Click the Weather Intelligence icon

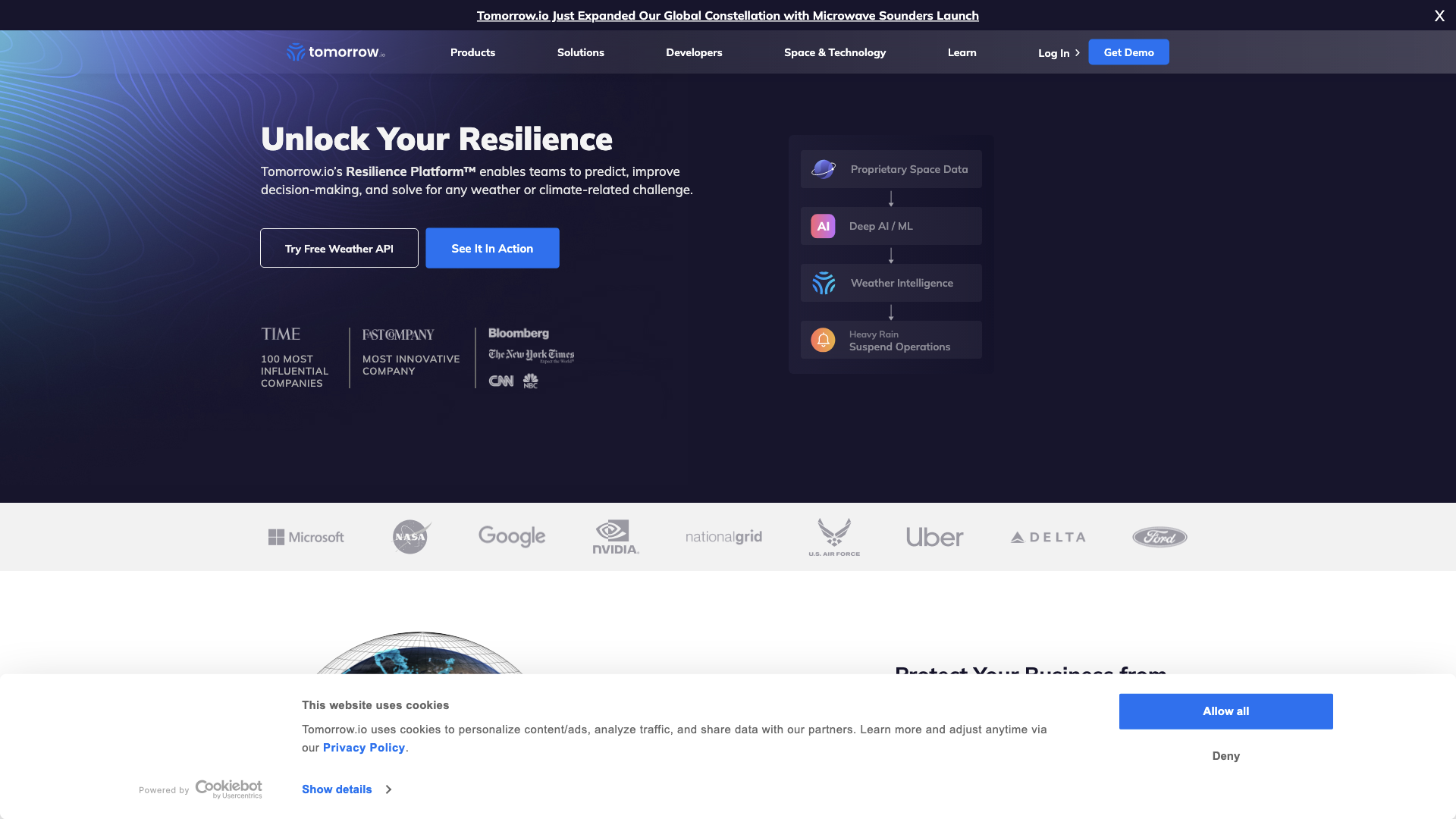(822, 282)
